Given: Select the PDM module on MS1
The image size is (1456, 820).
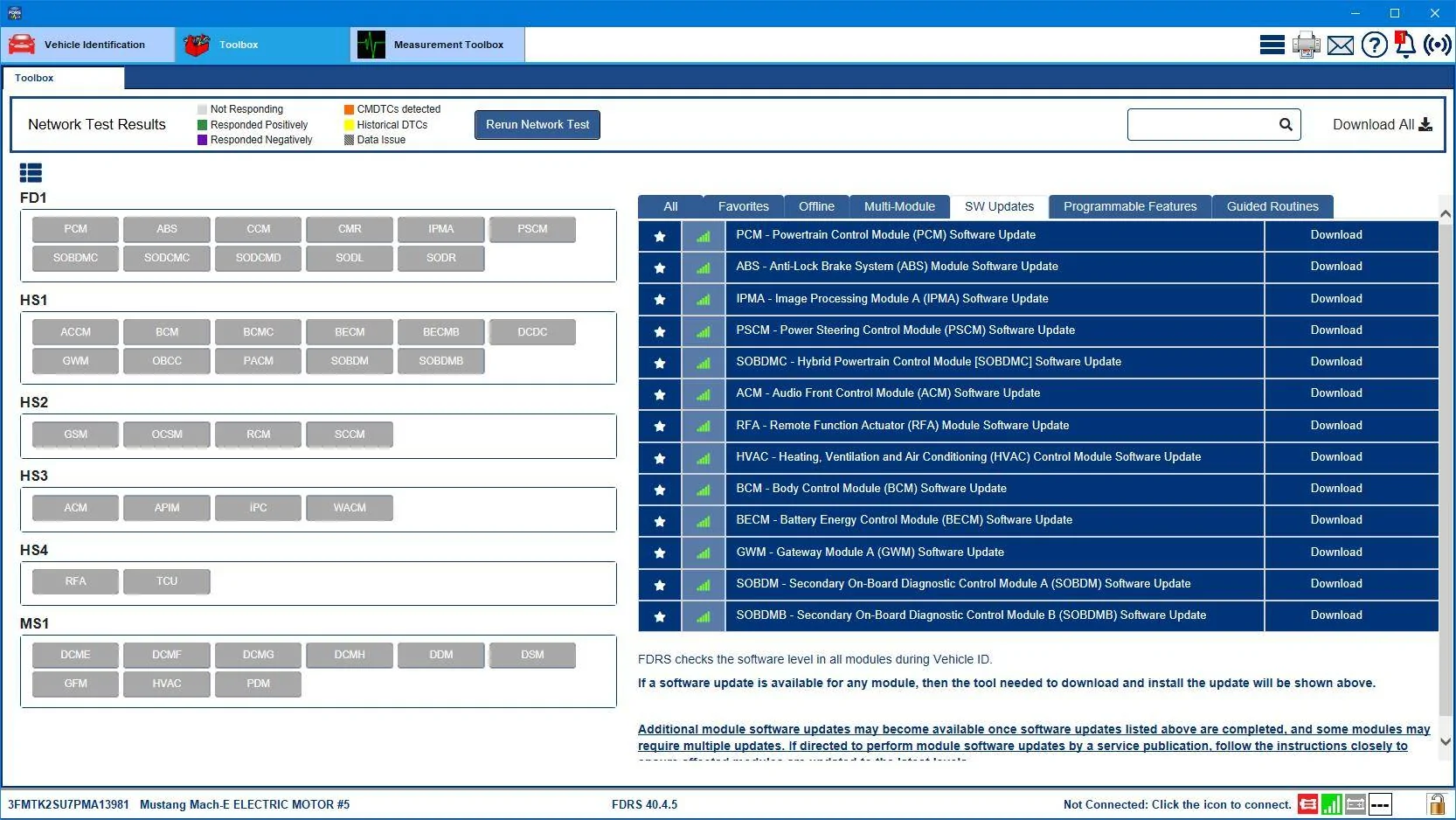Looking at the screenshot, I should [258, 684].
